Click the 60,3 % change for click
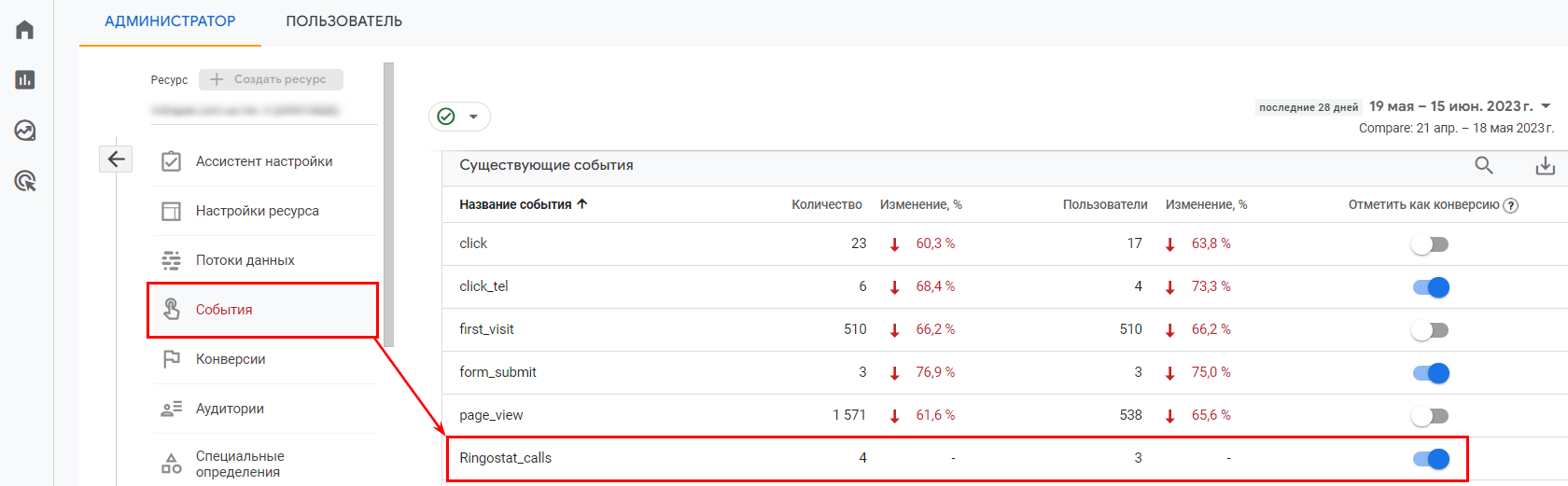 click(935, 243)
